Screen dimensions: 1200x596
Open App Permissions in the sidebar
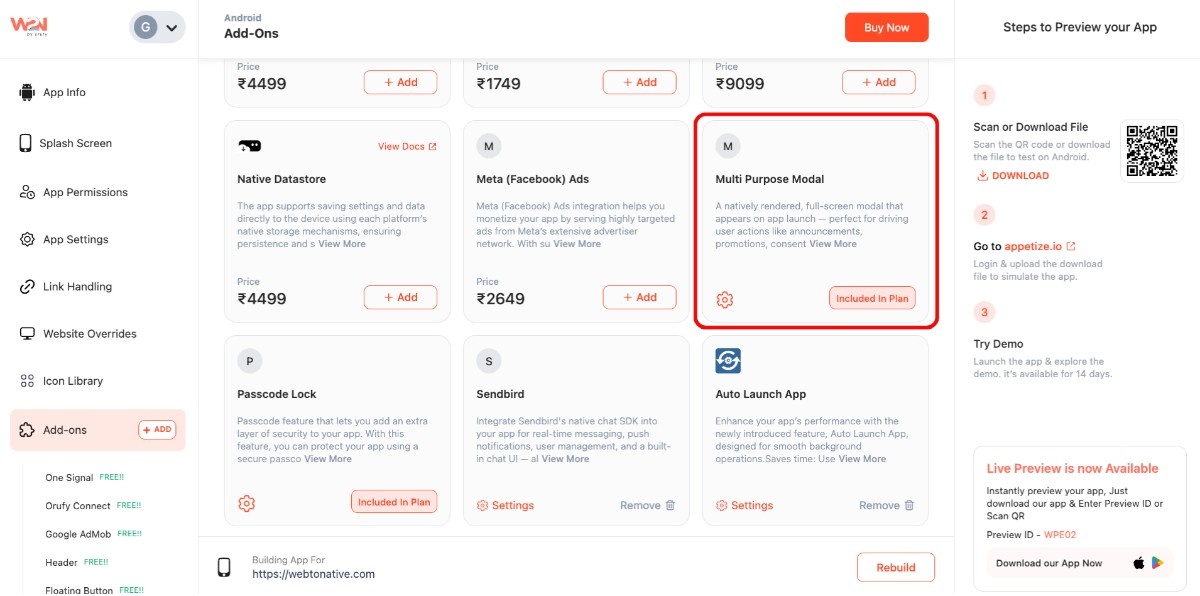point(85,192)
